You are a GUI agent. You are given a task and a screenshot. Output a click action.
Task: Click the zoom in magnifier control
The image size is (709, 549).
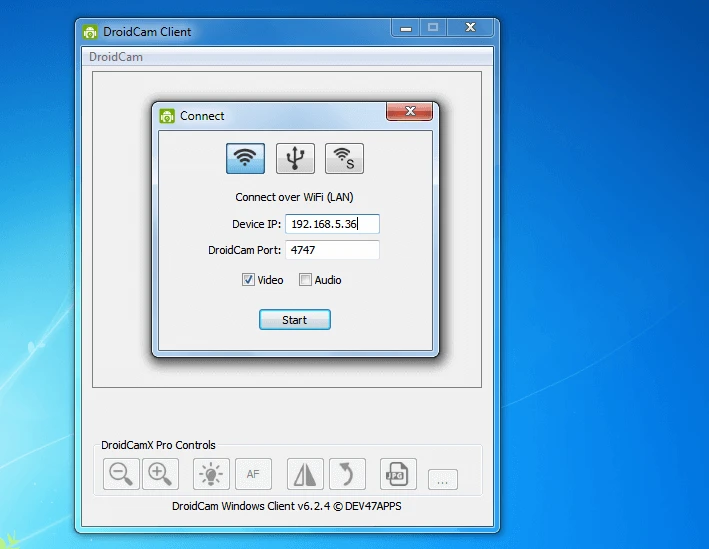160,474
